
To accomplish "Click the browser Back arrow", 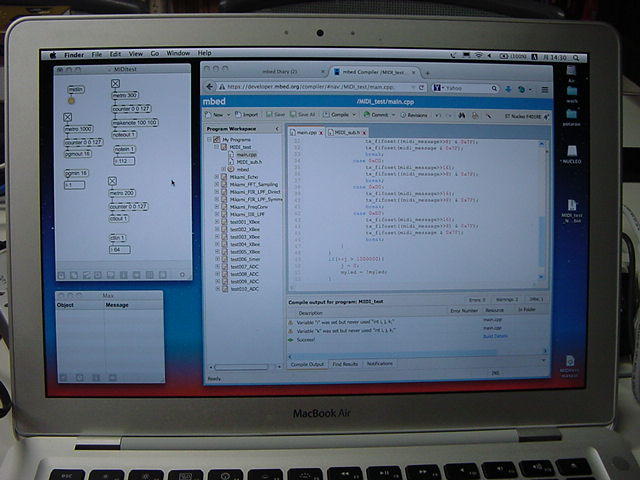I will [x=210, y=87].
